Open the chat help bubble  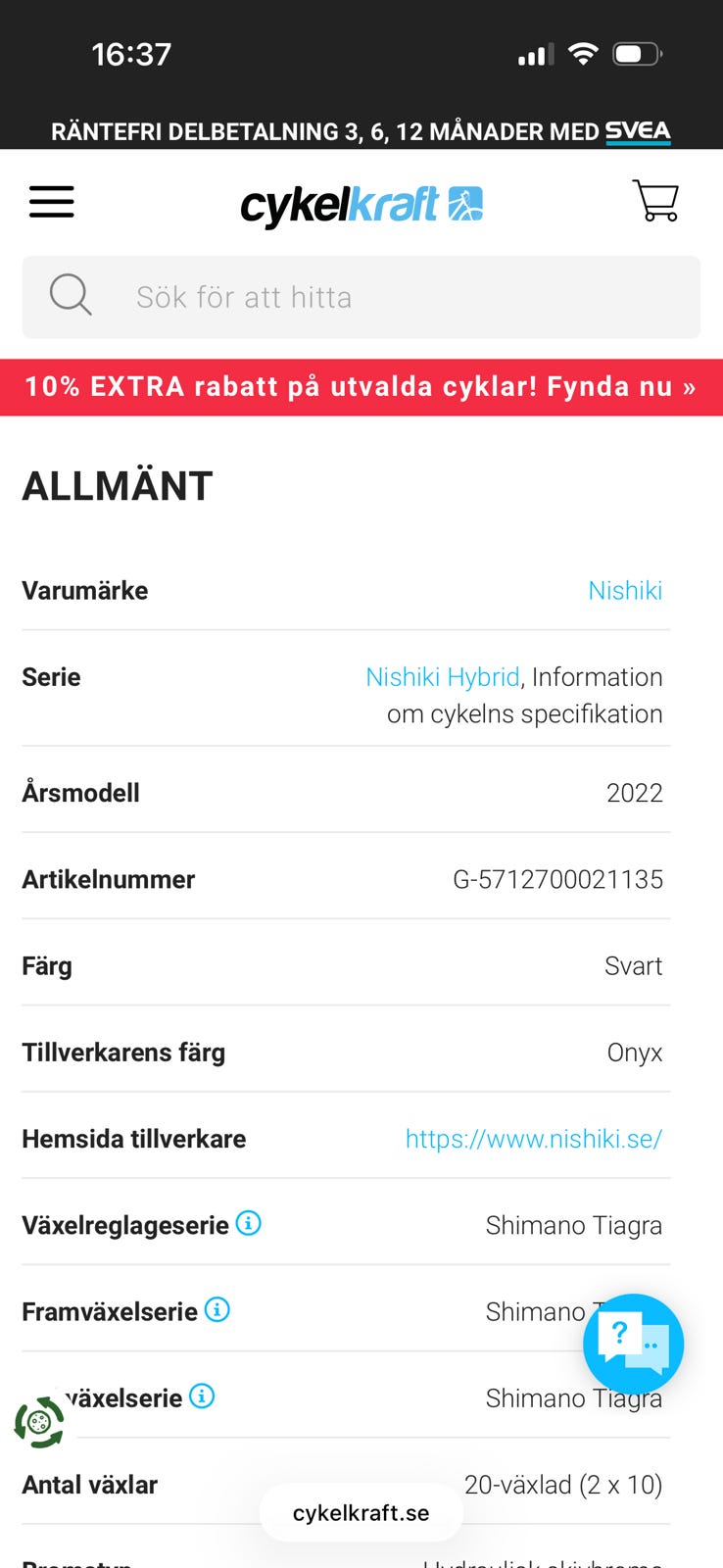coord(633,1343)
